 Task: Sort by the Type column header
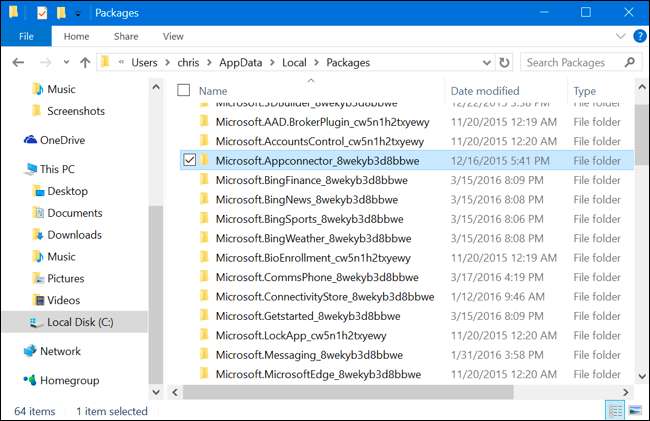[x=585, y=91]
